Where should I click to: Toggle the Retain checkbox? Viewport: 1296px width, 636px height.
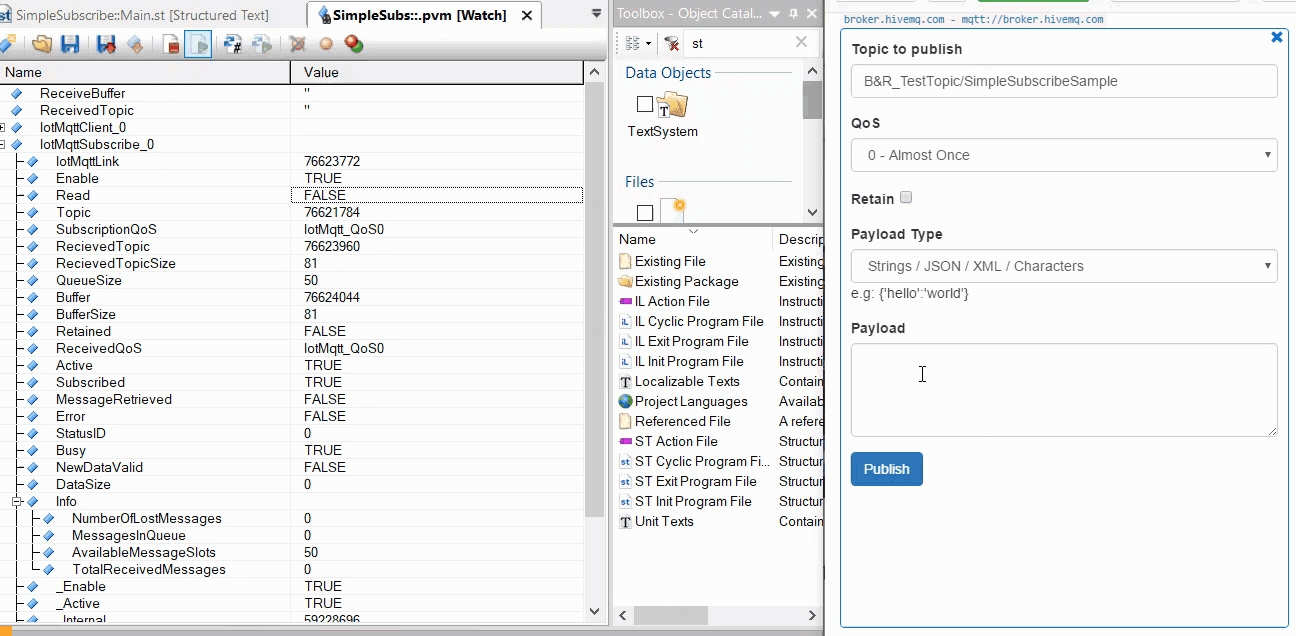point(906,198)
